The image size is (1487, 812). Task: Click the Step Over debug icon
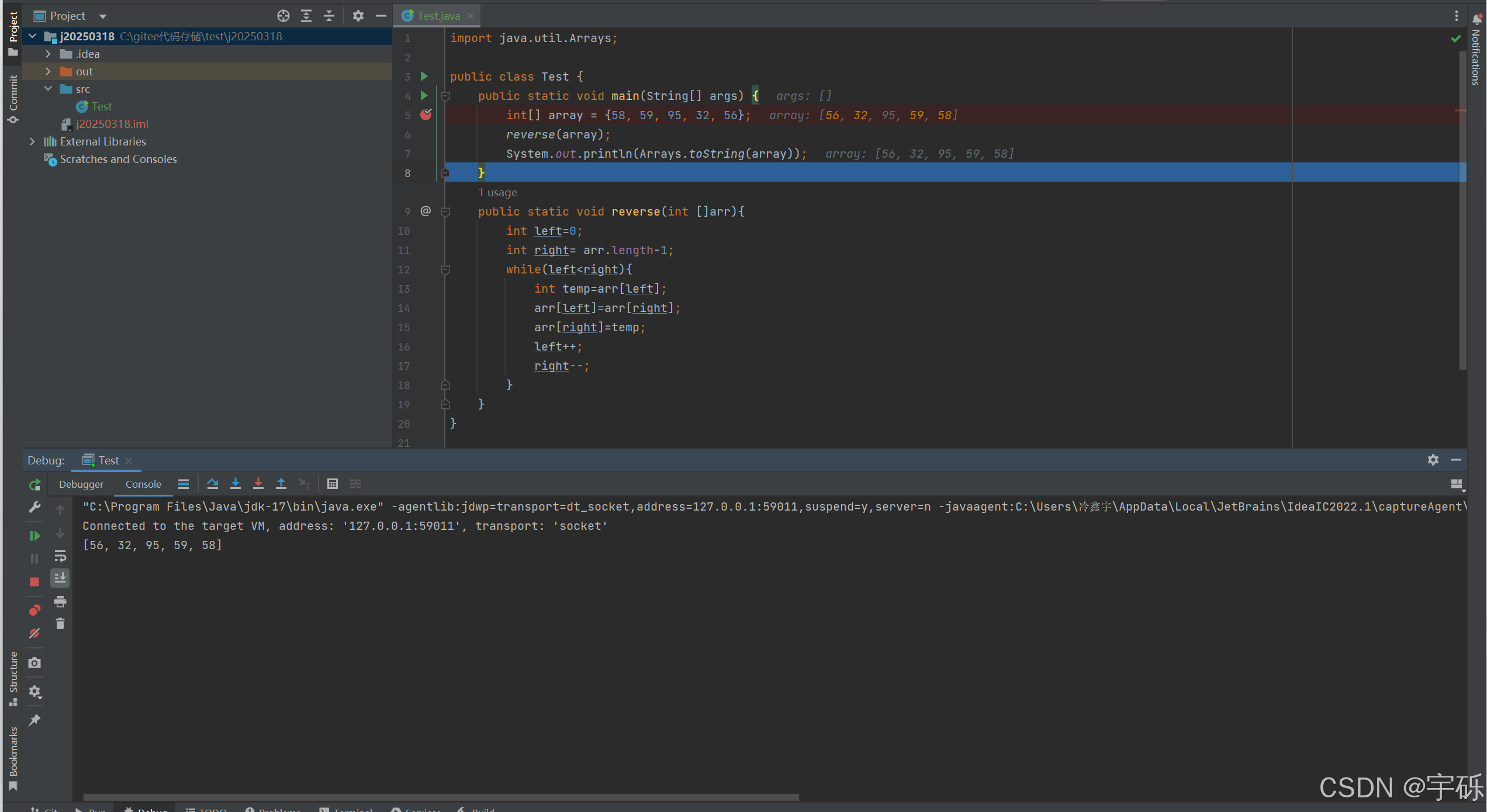click(213, 484)
